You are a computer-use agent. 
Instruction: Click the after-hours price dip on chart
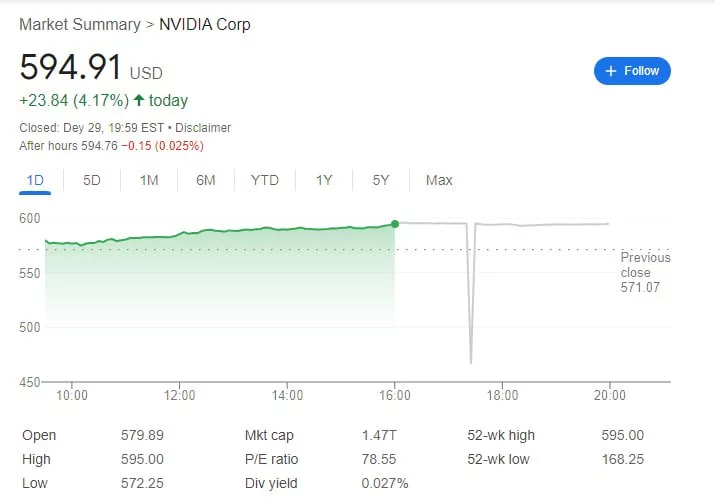[x=470, y=360]
